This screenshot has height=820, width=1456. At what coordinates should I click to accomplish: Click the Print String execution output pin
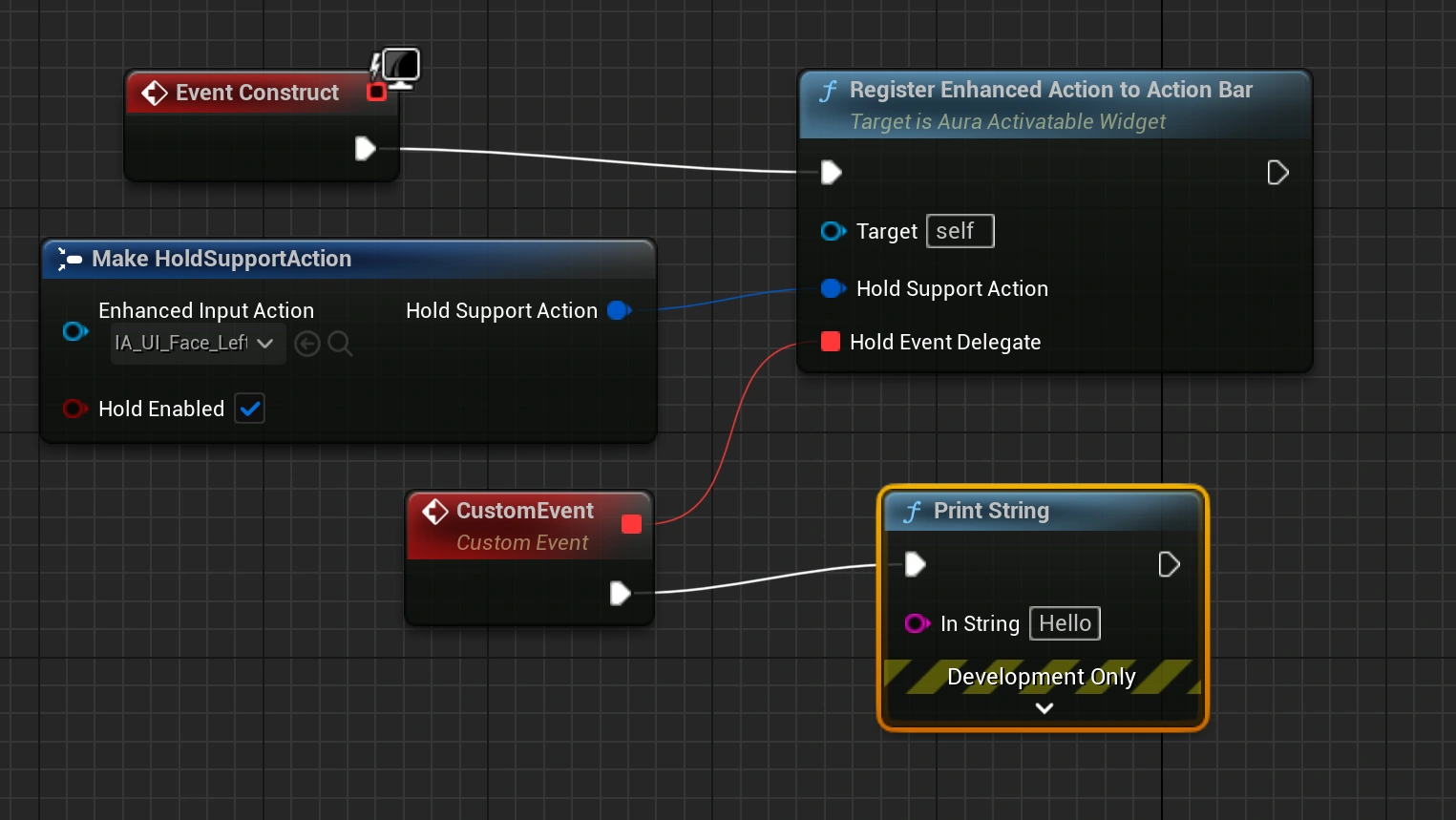tap(1169, 564)
